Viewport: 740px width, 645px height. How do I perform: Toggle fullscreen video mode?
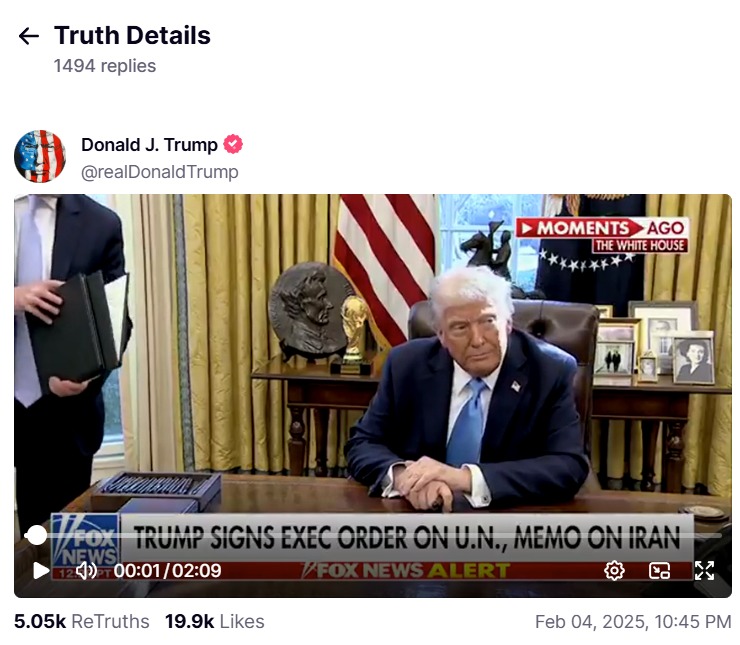click(x=704, y=570)
